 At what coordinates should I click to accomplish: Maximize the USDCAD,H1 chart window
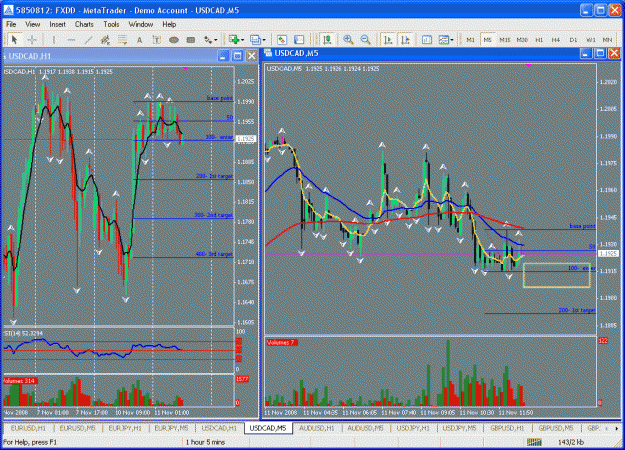[238, 56]
